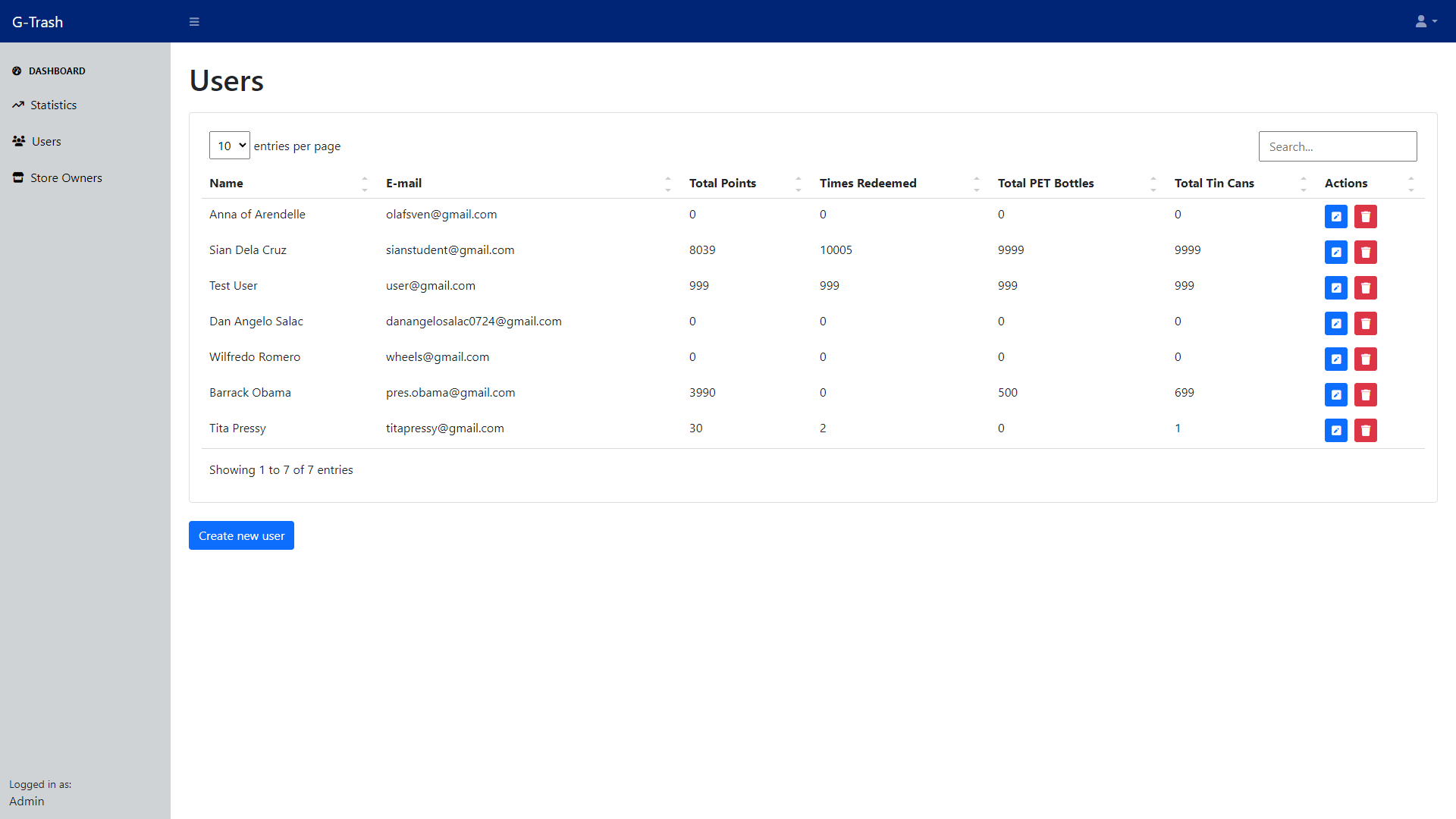The width and height of the screenshot is (1456, 819).
Task: Delete the Sian Dela Cruz user
Action: coord(1365,253)
